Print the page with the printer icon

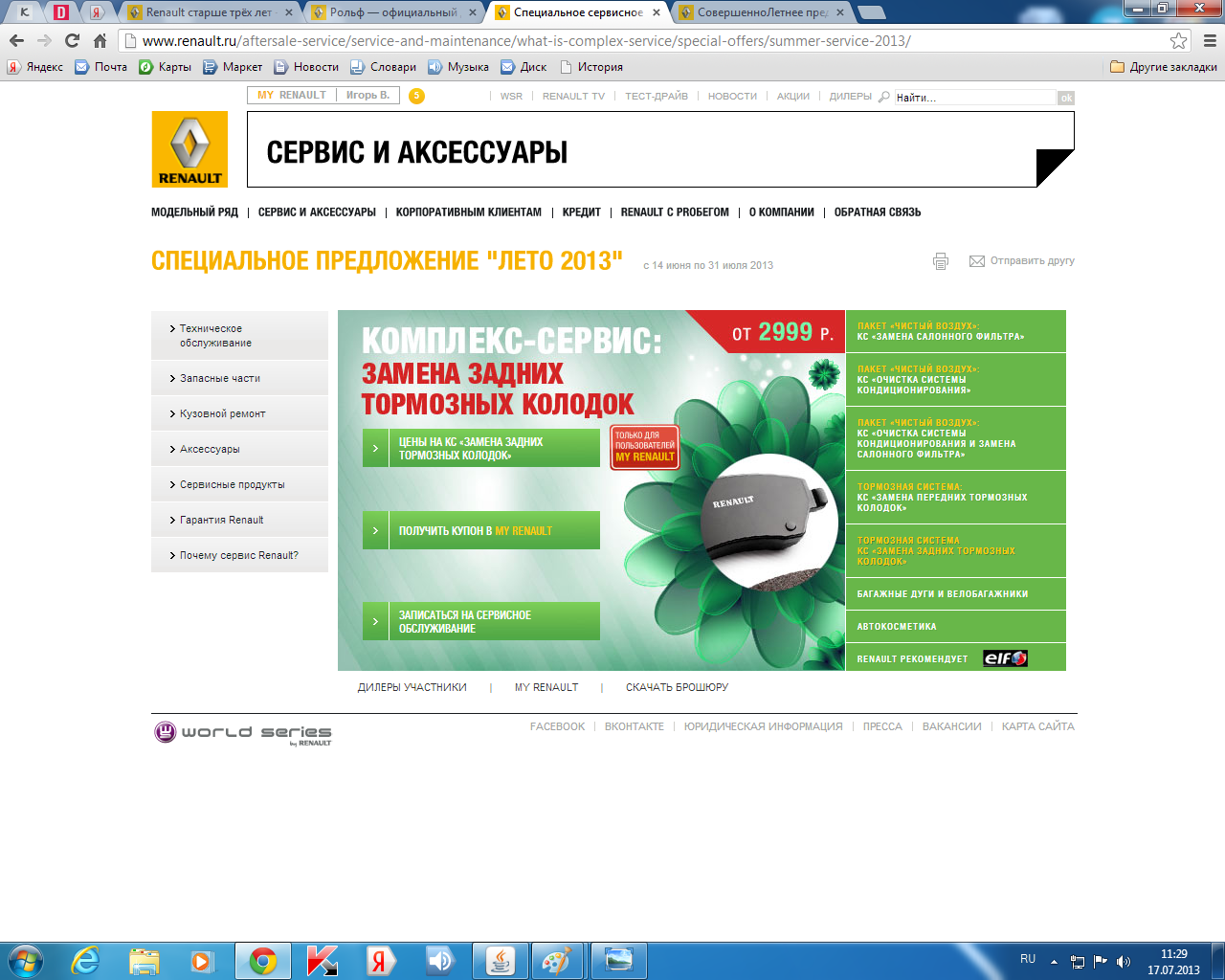941,261
